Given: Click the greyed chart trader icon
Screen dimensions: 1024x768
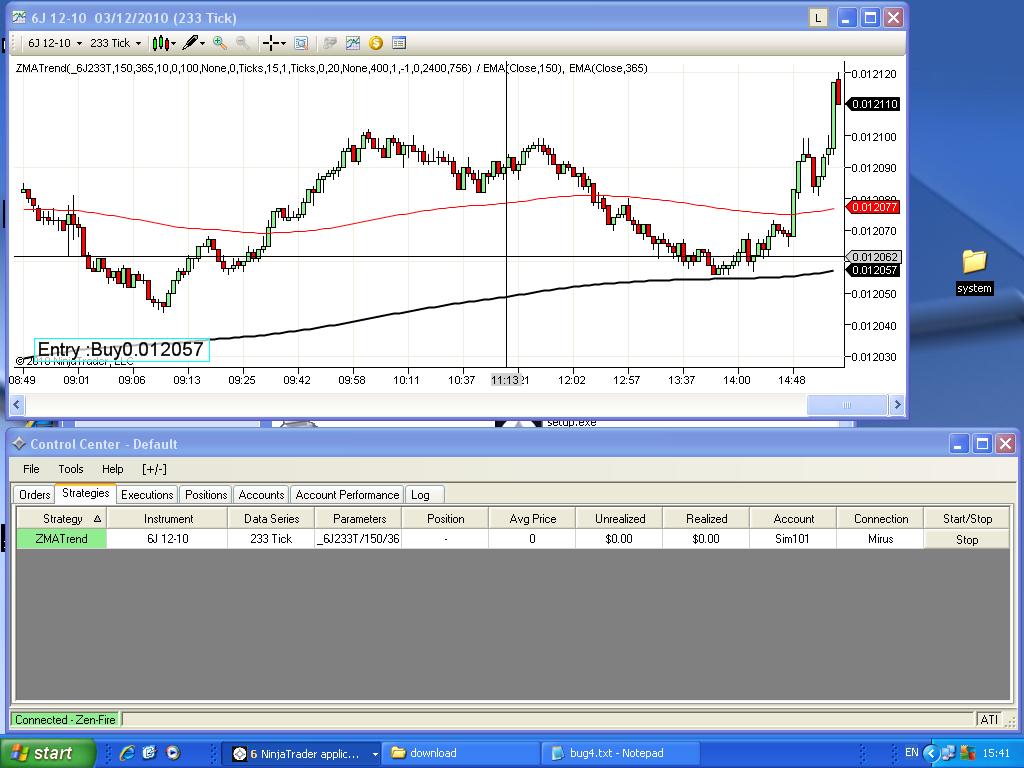Looking at the screenshot, I should [x=330, y=43].
